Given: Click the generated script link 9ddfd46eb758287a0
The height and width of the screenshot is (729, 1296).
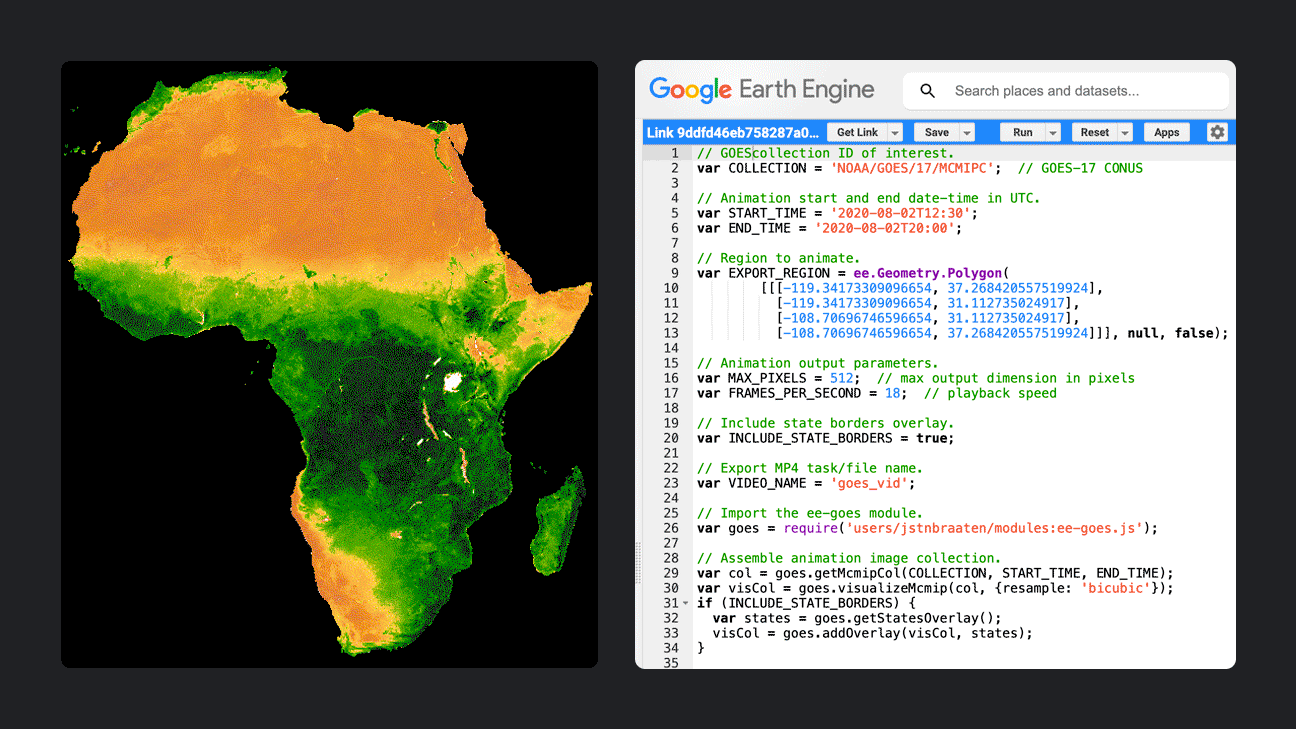Looking at the screenshot, I should pos(735,131).
